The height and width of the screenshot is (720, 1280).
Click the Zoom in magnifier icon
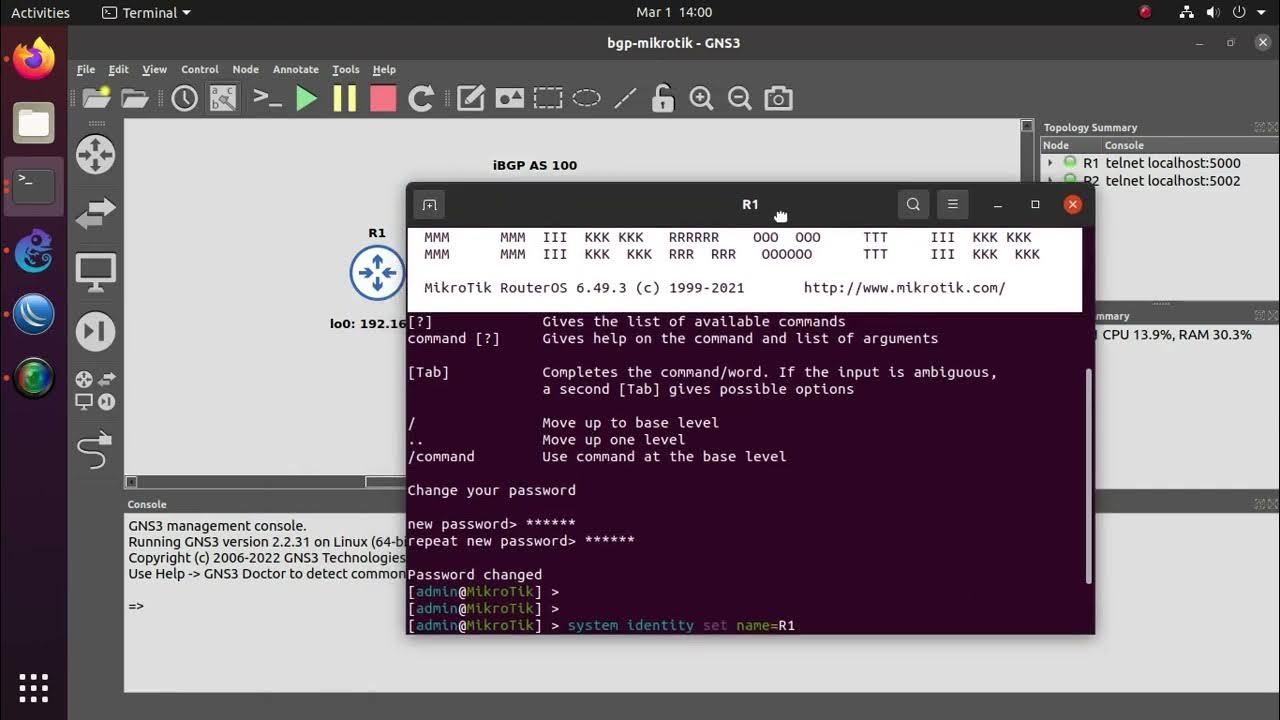coord(701,98)
